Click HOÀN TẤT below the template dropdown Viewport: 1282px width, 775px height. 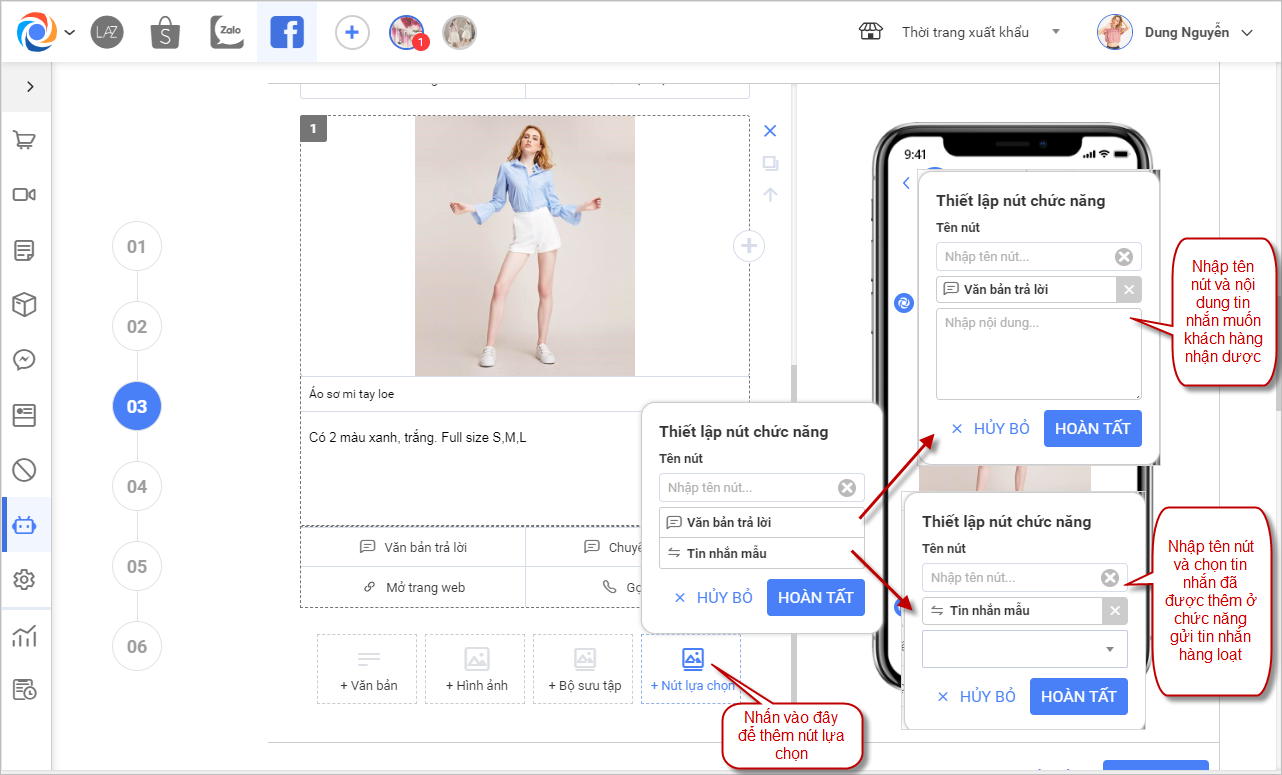pyautogui.click(x=1079, y=696)
